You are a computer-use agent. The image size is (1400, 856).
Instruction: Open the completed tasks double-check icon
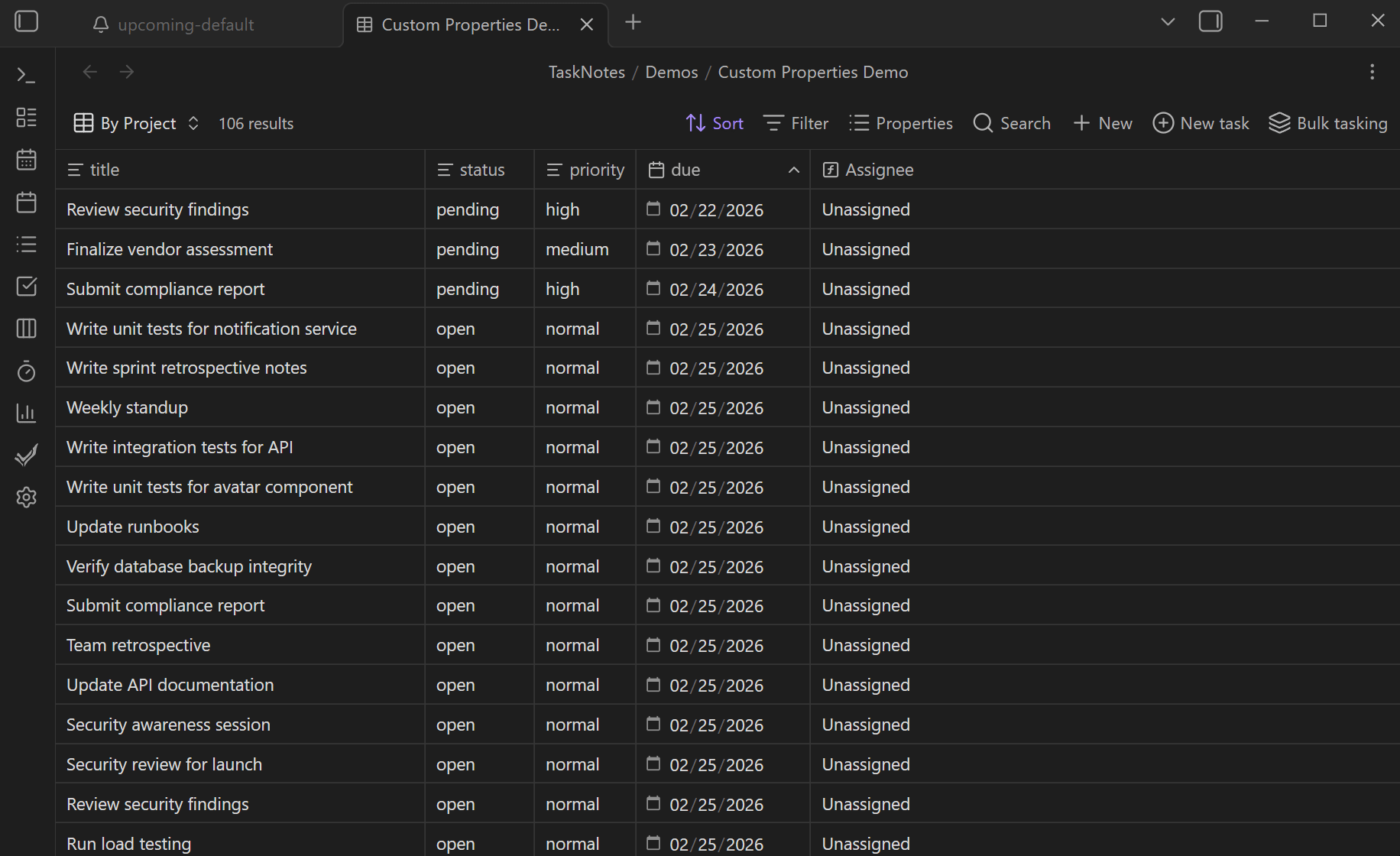[x=26, y=454]
